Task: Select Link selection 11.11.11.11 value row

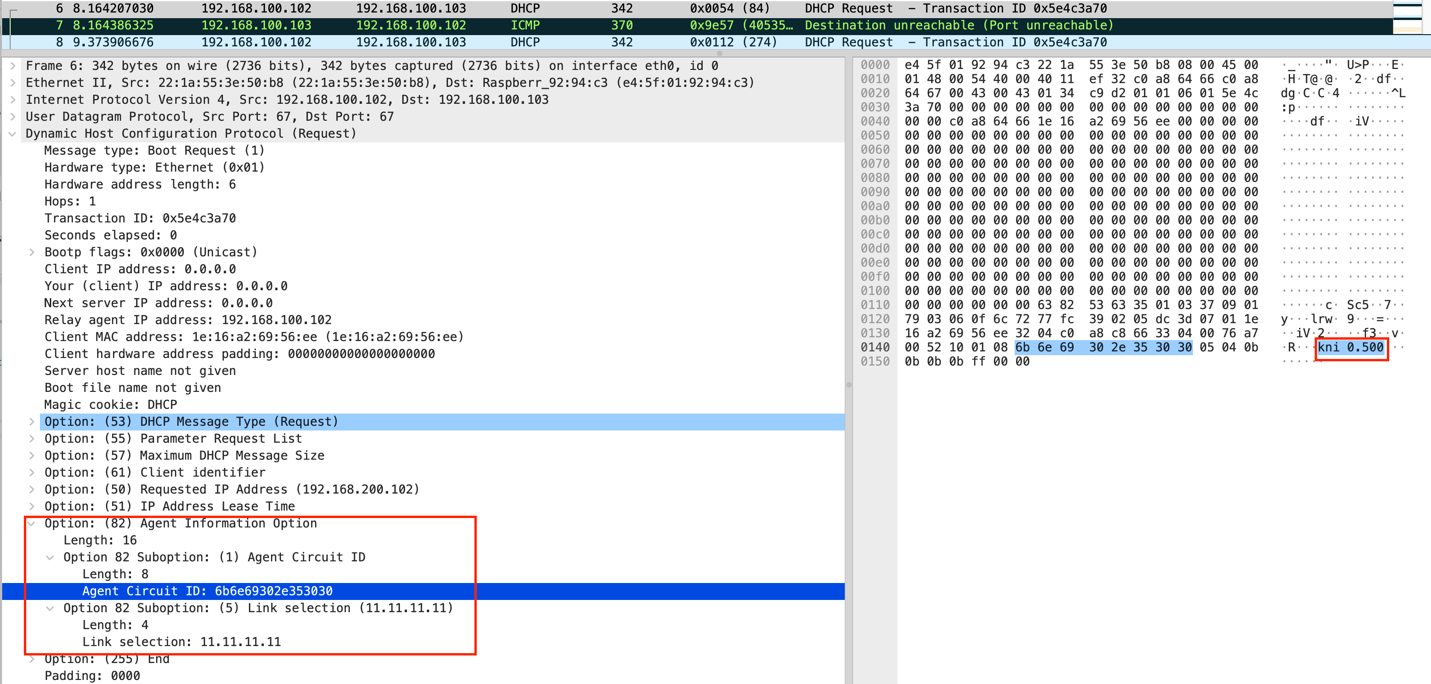Action: pos(181,642)
